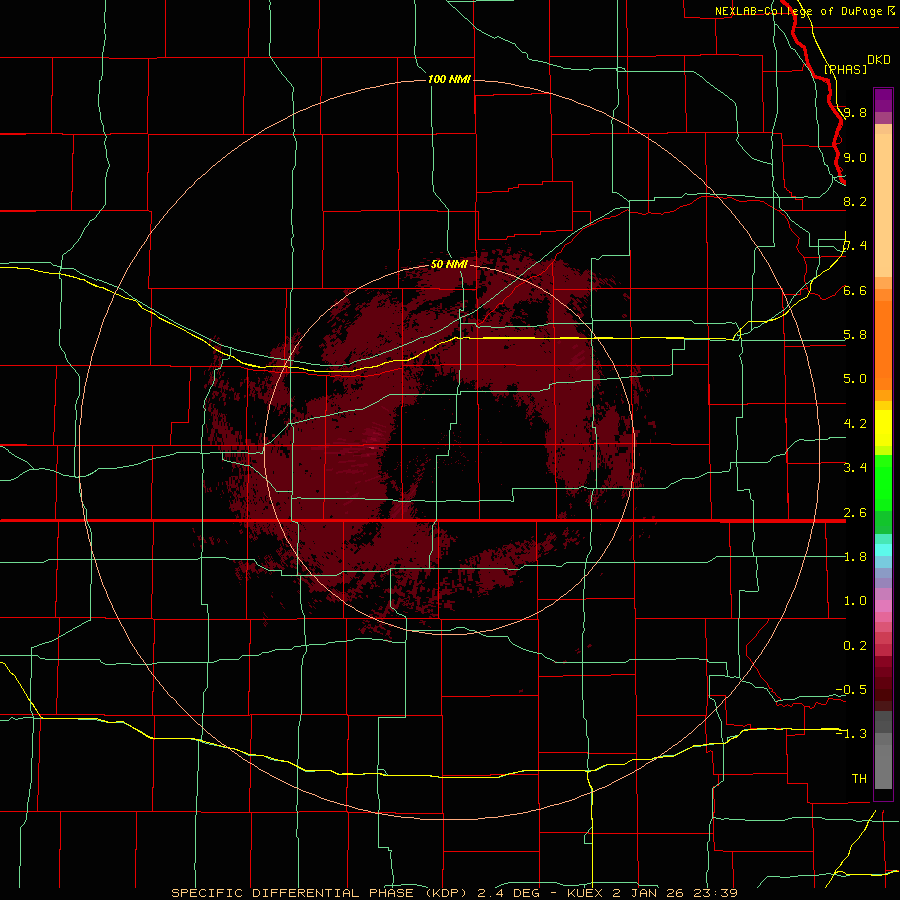Click the 9.0 scale value
Image resolution: width=900 pixels, height=900 pixels.
pos(855,157)
